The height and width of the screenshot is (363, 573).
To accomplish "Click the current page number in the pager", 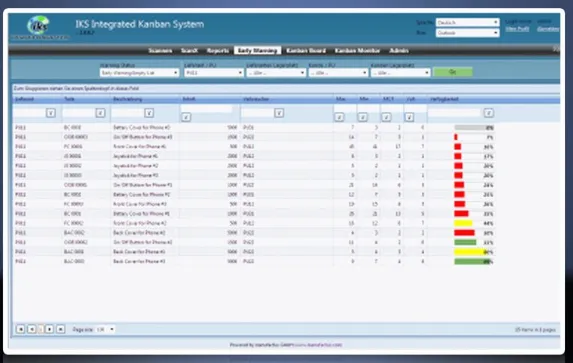I will click(41, 329).
